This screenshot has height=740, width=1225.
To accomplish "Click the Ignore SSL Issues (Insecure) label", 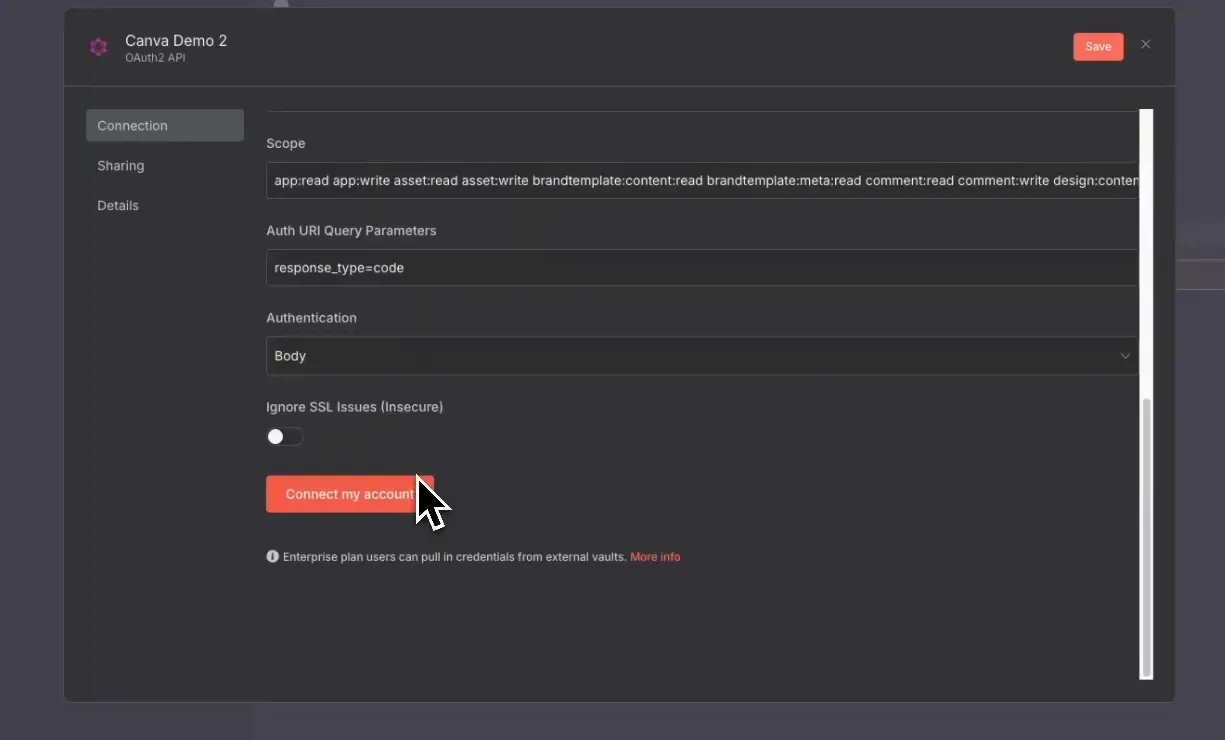I will 354,407.
